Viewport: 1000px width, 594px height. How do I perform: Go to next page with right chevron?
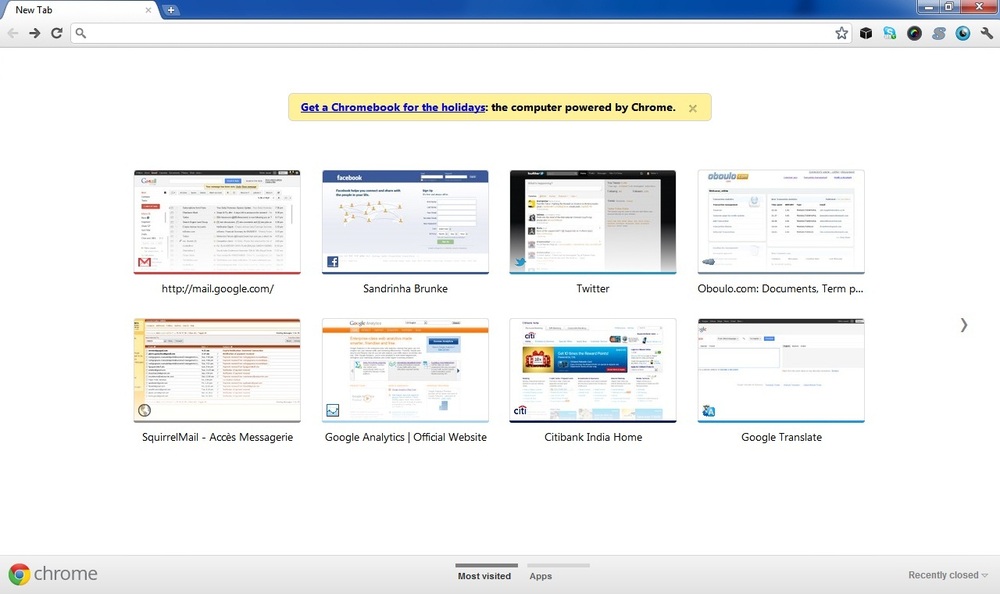(963, 324)
